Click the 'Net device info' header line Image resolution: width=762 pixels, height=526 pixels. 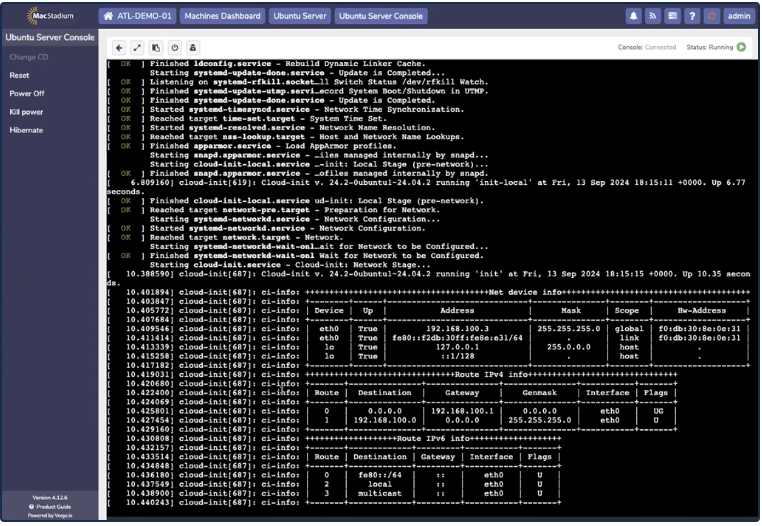pos(527,292)
